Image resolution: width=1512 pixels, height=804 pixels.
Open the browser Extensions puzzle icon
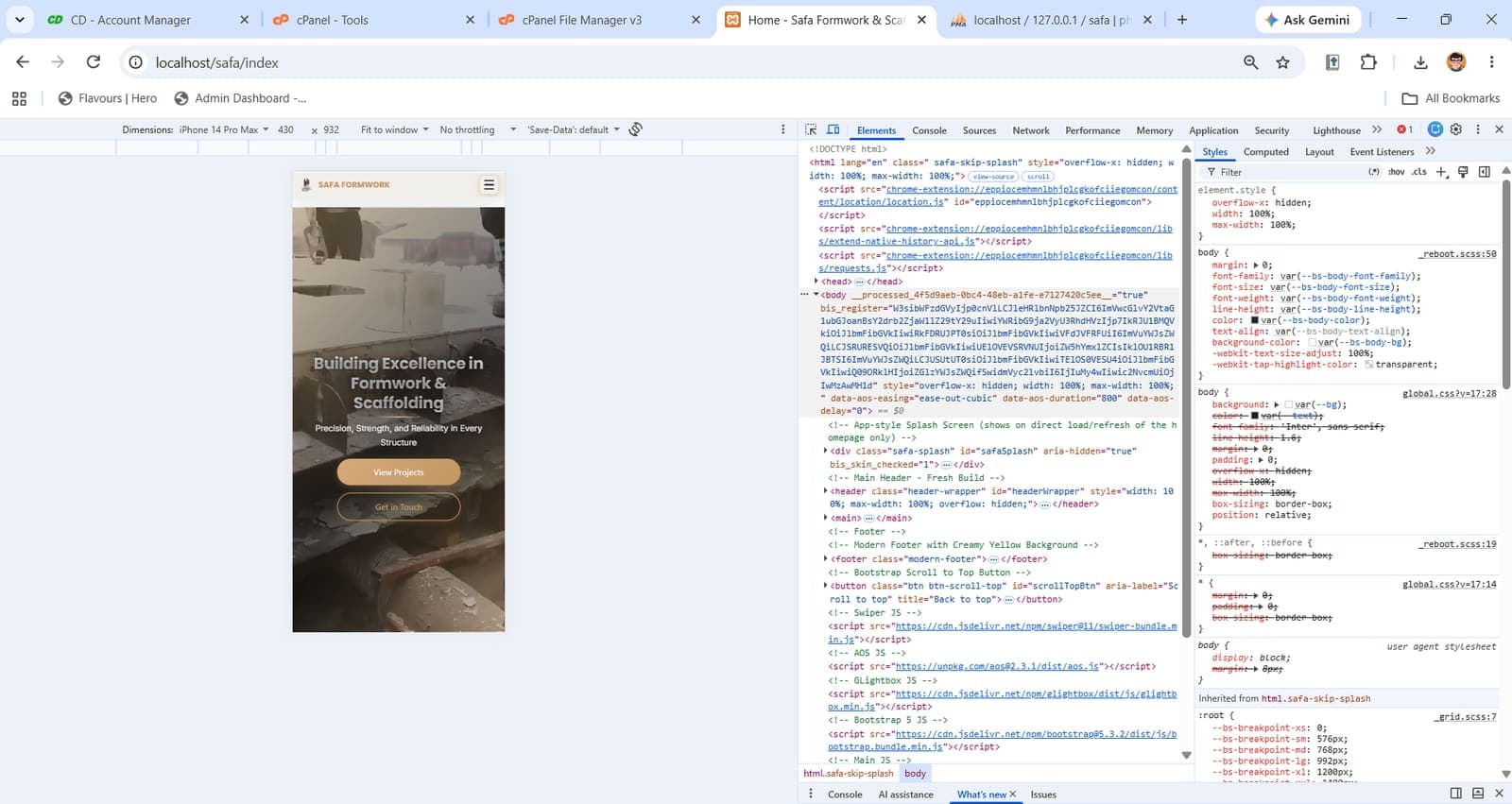[1368, 62]
